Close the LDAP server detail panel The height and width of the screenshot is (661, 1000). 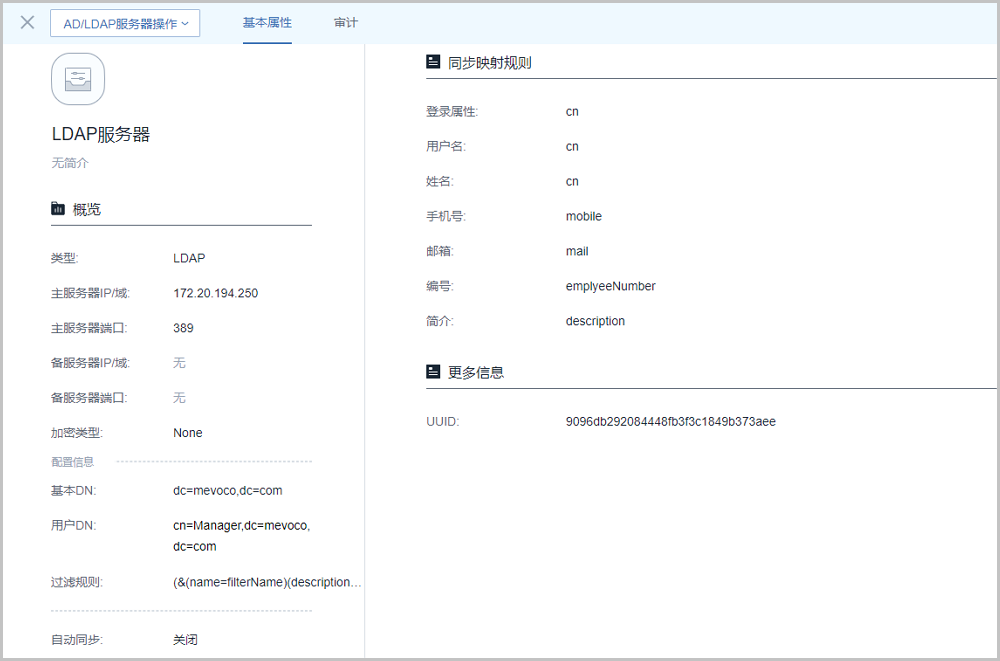(x=28, y=22)
